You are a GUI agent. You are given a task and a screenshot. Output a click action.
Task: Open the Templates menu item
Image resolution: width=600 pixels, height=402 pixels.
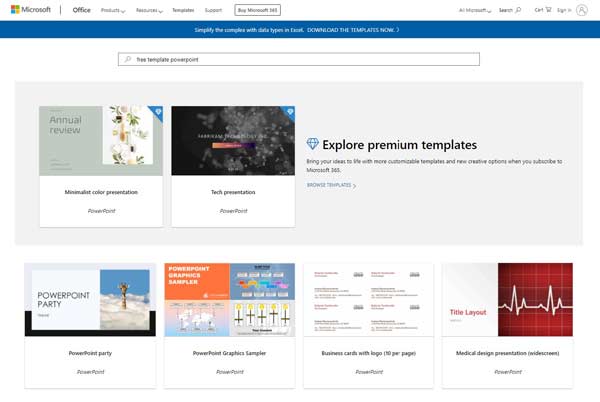tap(183, 10)
